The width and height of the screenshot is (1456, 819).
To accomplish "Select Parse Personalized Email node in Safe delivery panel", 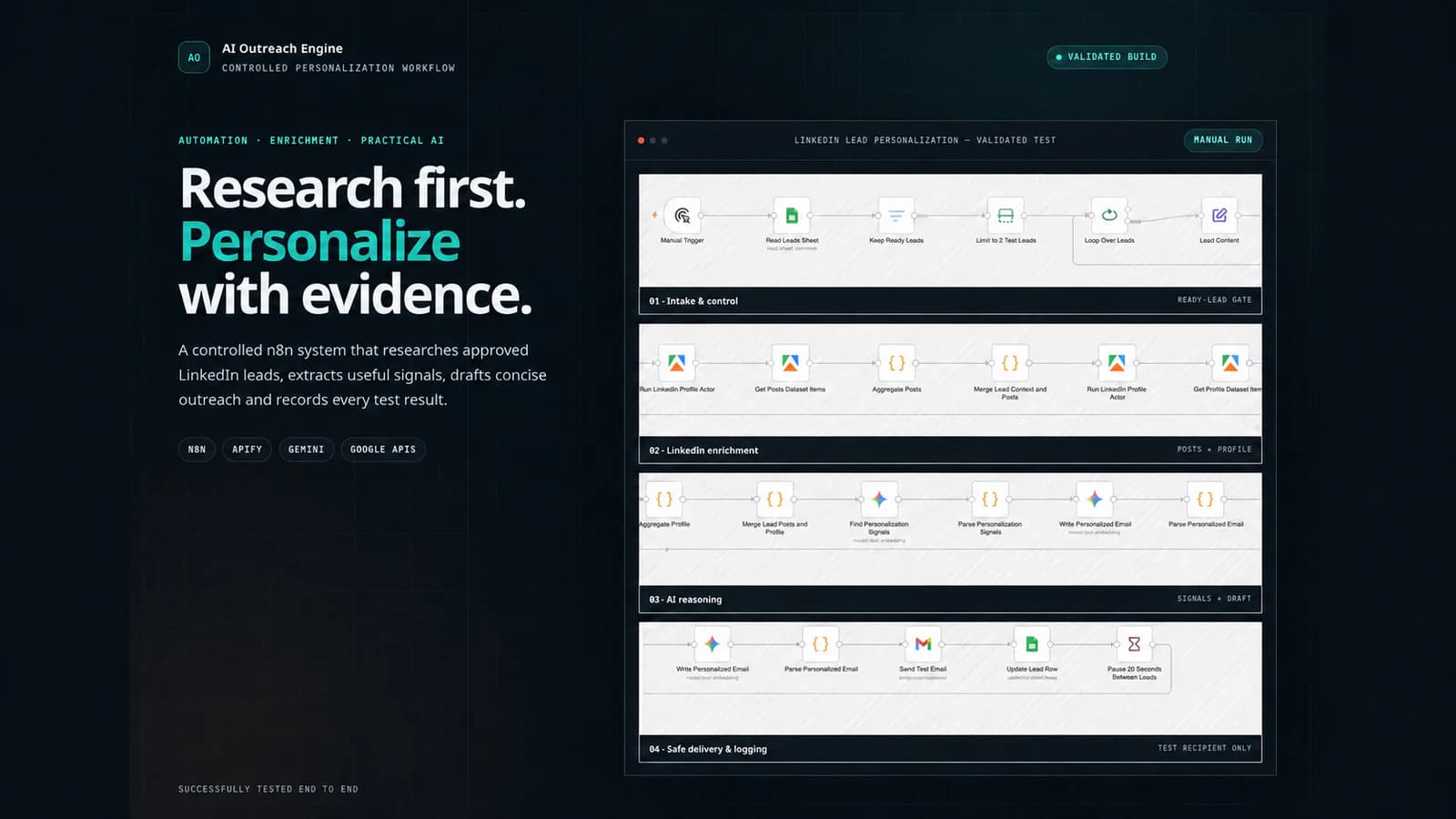I will (x=821, y=644).
